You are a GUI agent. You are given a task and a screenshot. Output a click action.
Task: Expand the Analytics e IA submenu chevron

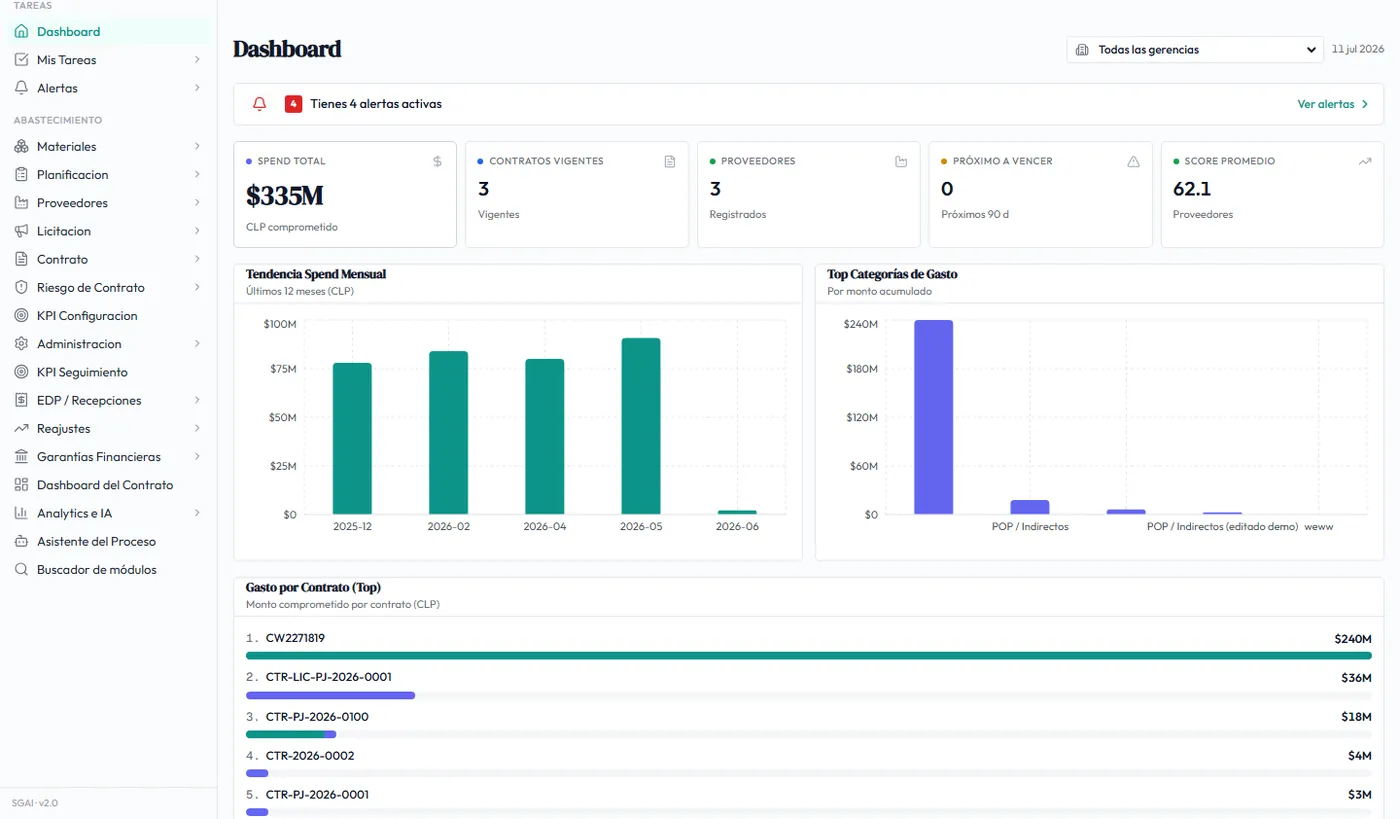197,513
